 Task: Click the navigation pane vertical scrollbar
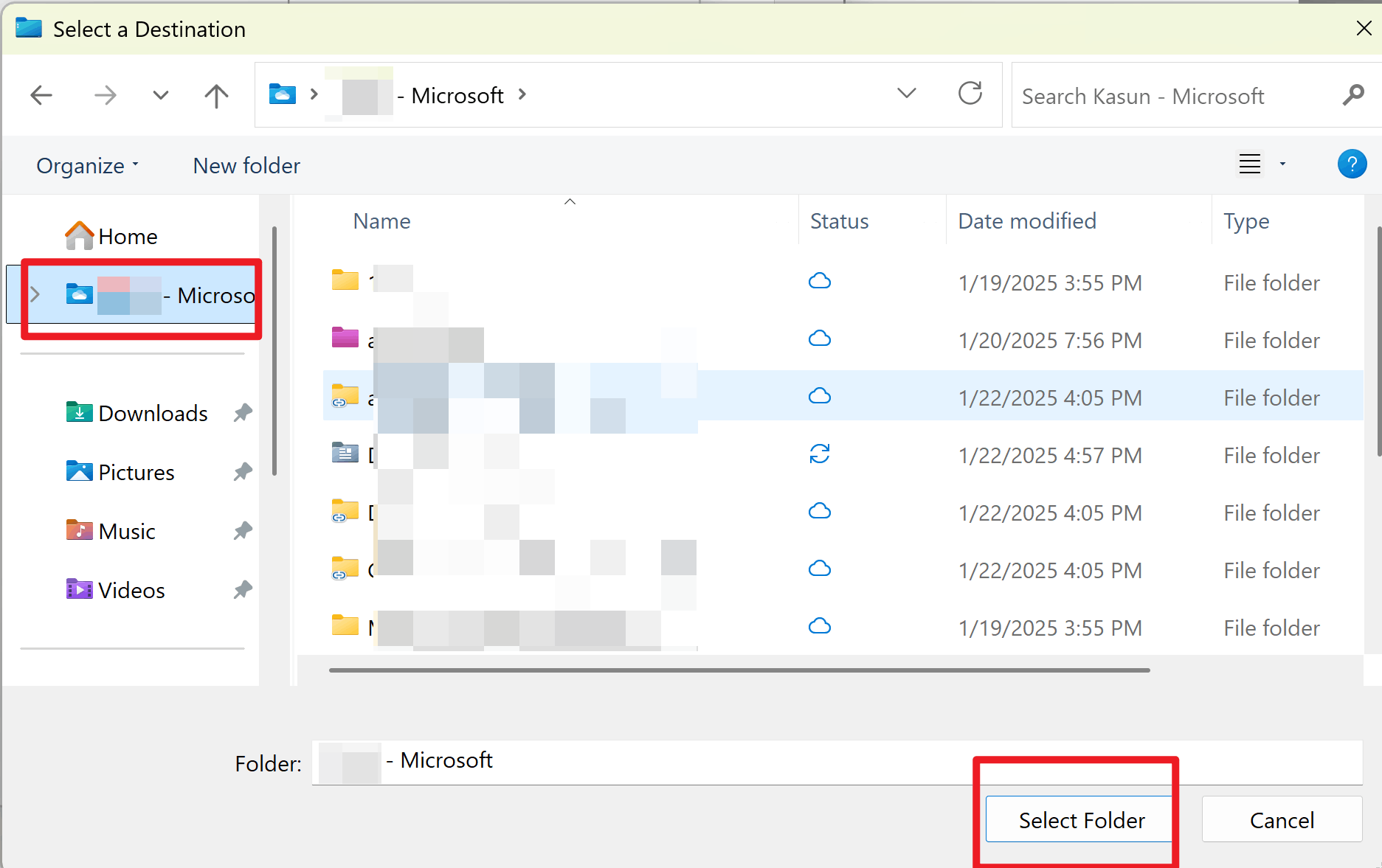(x=274, y=350)
